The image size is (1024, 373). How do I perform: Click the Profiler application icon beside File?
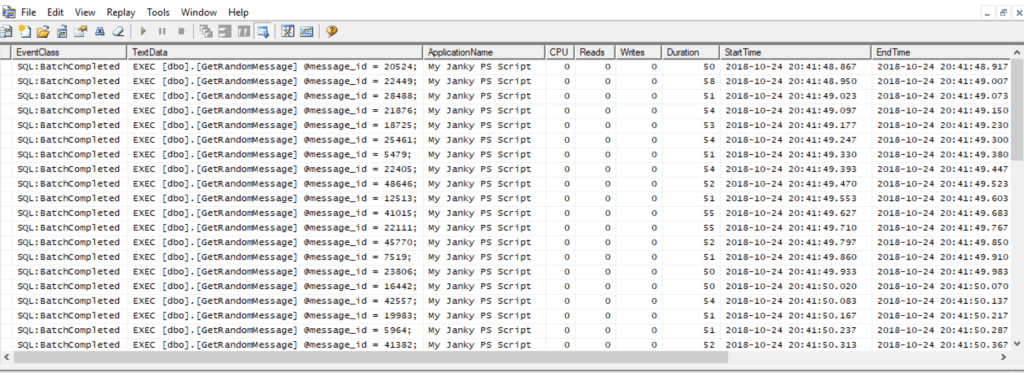(x=8, y=12)
